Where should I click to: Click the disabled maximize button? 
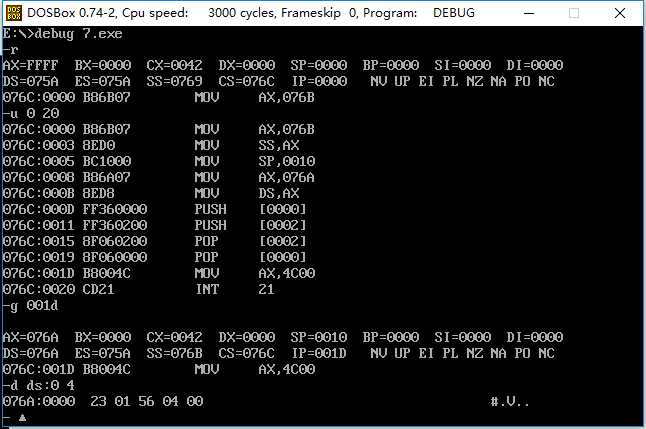pos(574,13)
